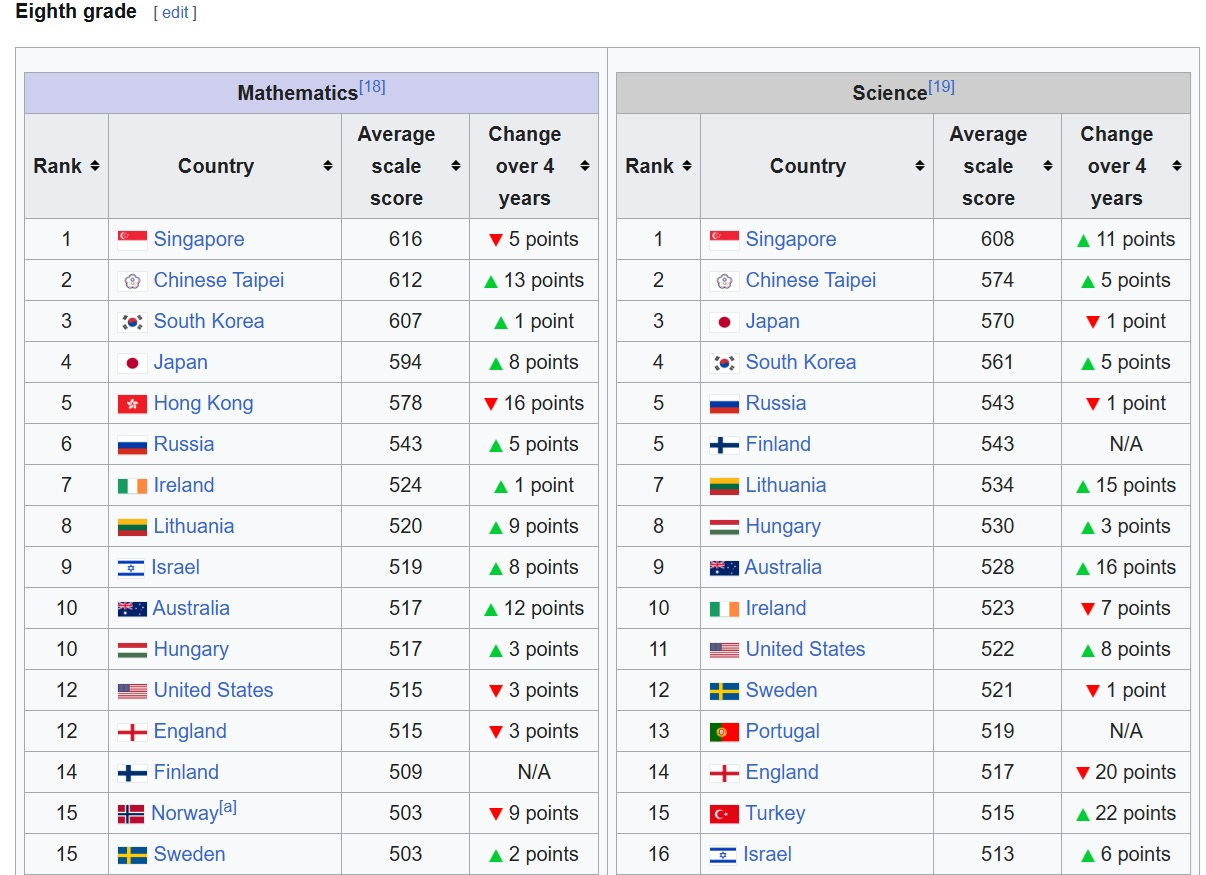Open Lithuania link in Science table
Image resolution: width=1206 pixels, height=875 pixels.
pos(786,485)
